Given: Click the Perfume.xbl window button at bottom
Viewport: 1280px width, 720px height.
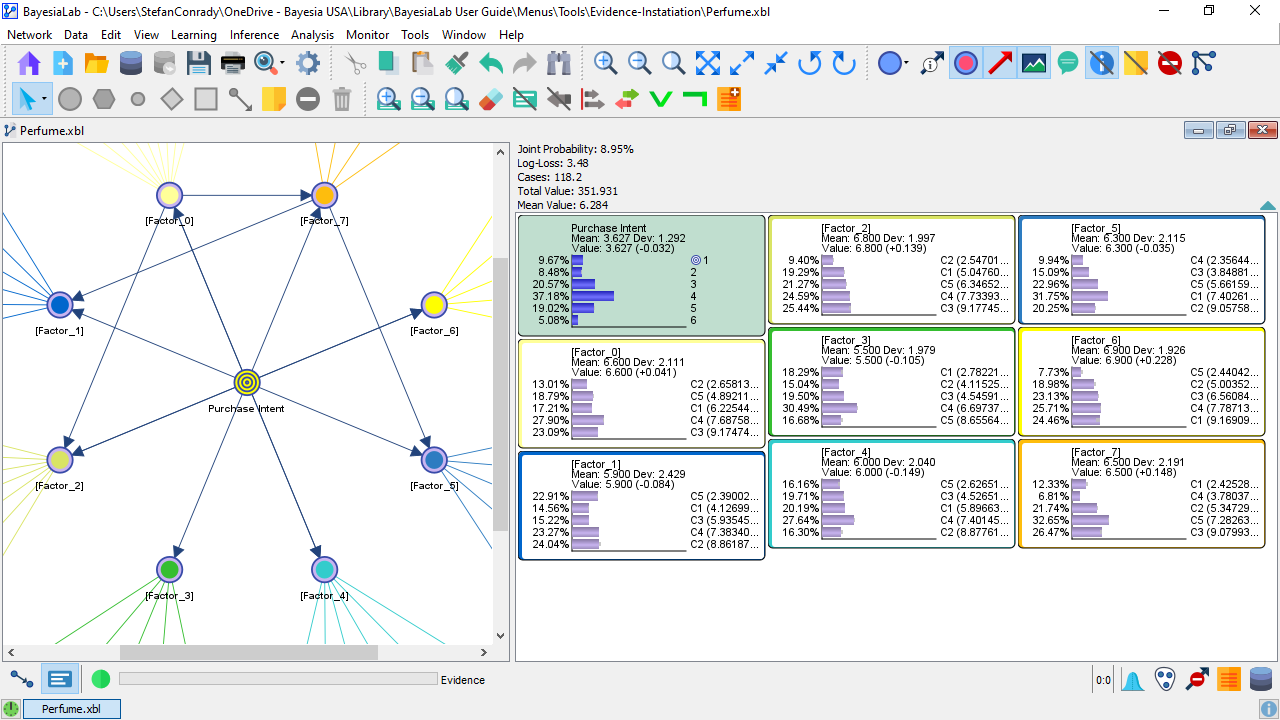Looking at the screenshot, I should tap(71, 709).
